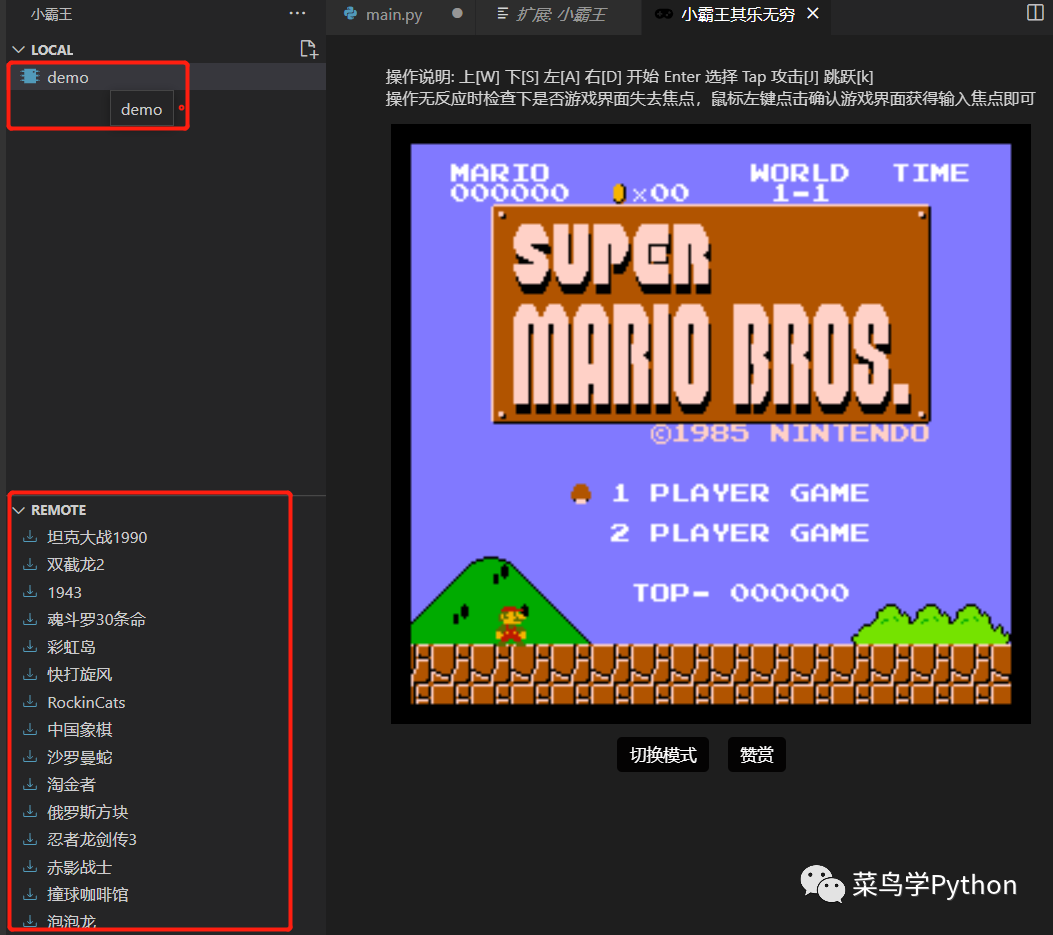Viewport: 1053px width, 935px height.
Task: Click download icon for 忍者龙剑传3
Action: pos(30,840)
